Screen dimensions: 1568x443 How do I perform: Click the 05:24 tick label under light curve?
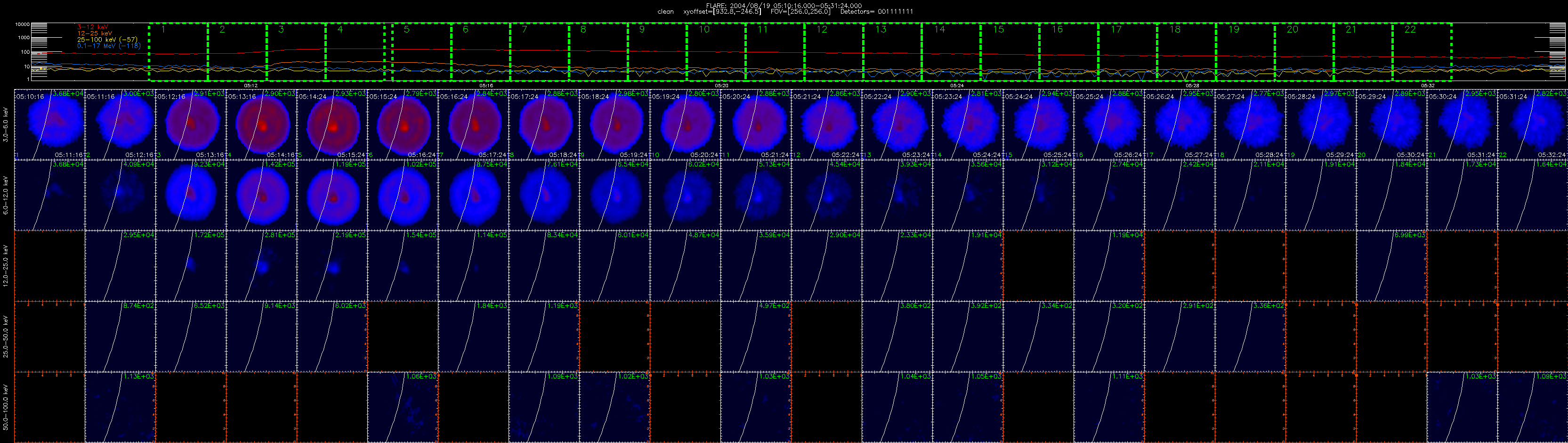point(956,85)
